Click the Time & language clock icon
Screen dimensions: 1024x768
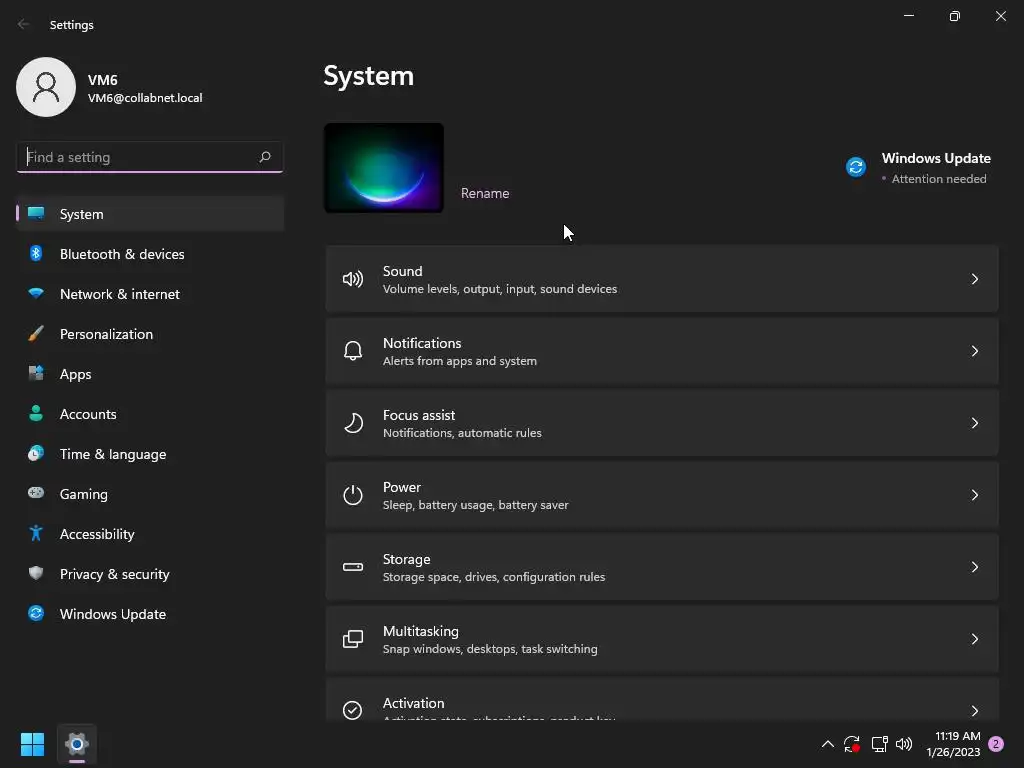point(36,453)
